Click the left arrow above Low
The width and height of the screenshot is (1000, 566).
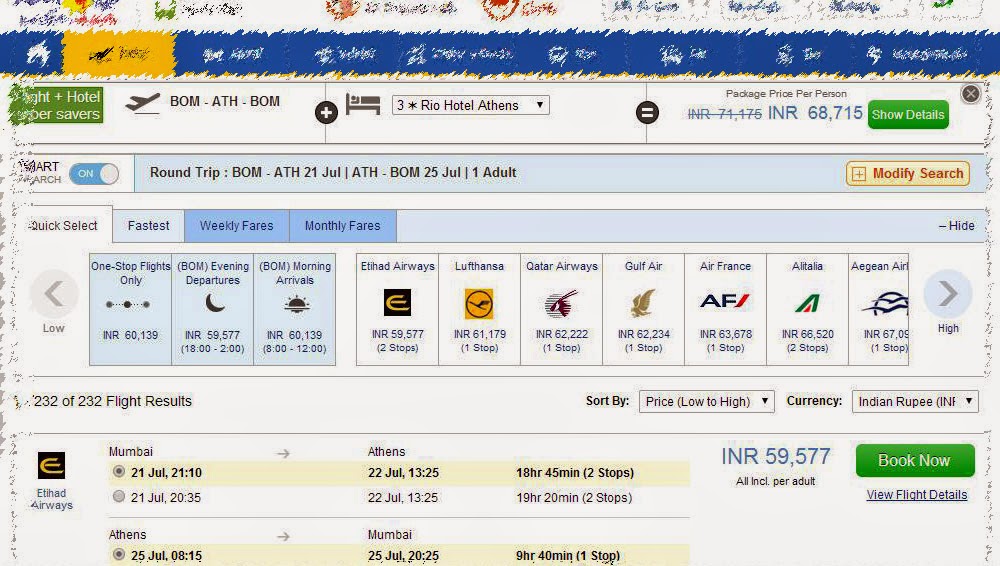[x=54, y=294]
